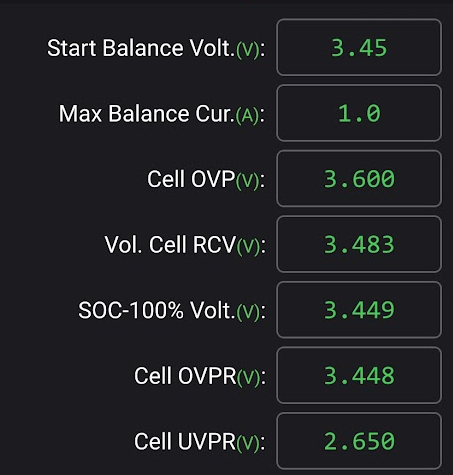Click the (V) unit beside Cell UVPR
Viewport: 453px width, 475px height.
[248, 443]
